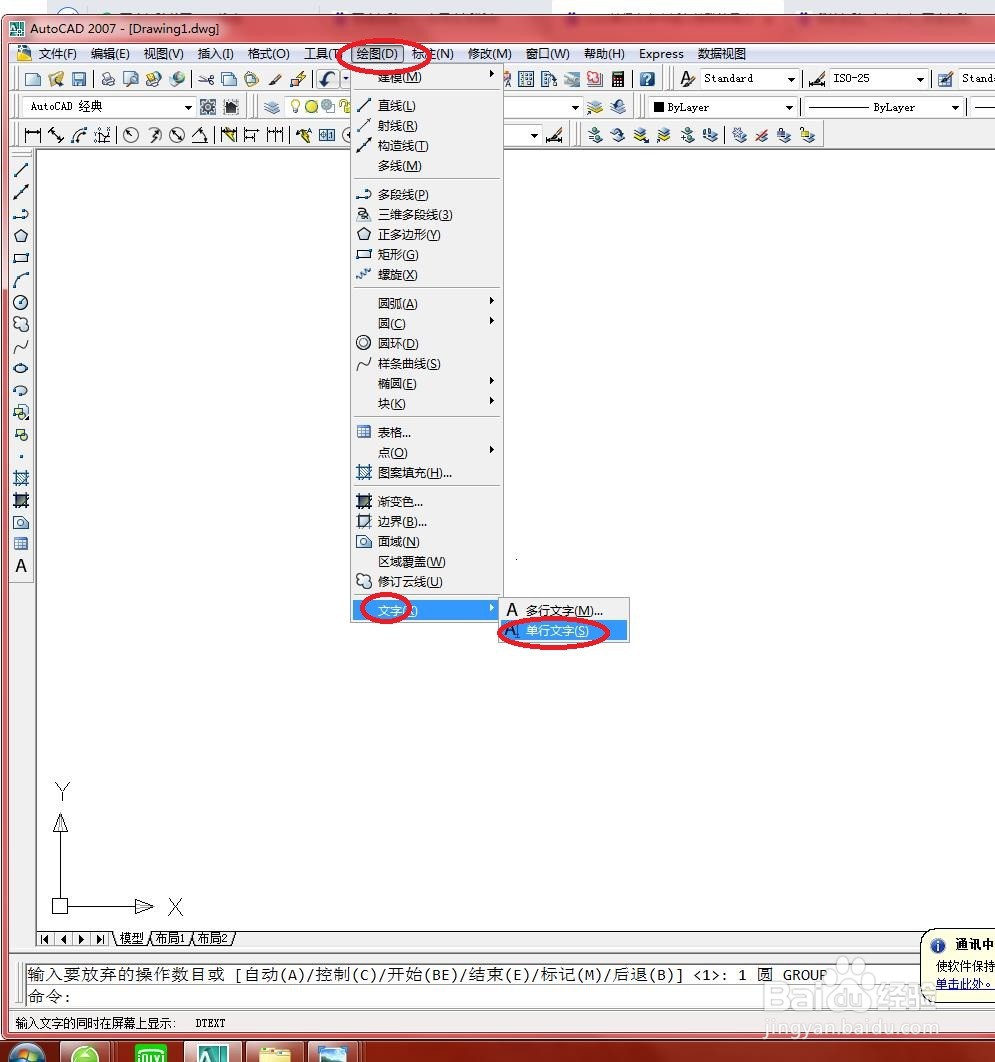
Task: Click the Save diskette icon
Action: pos(79,79)
